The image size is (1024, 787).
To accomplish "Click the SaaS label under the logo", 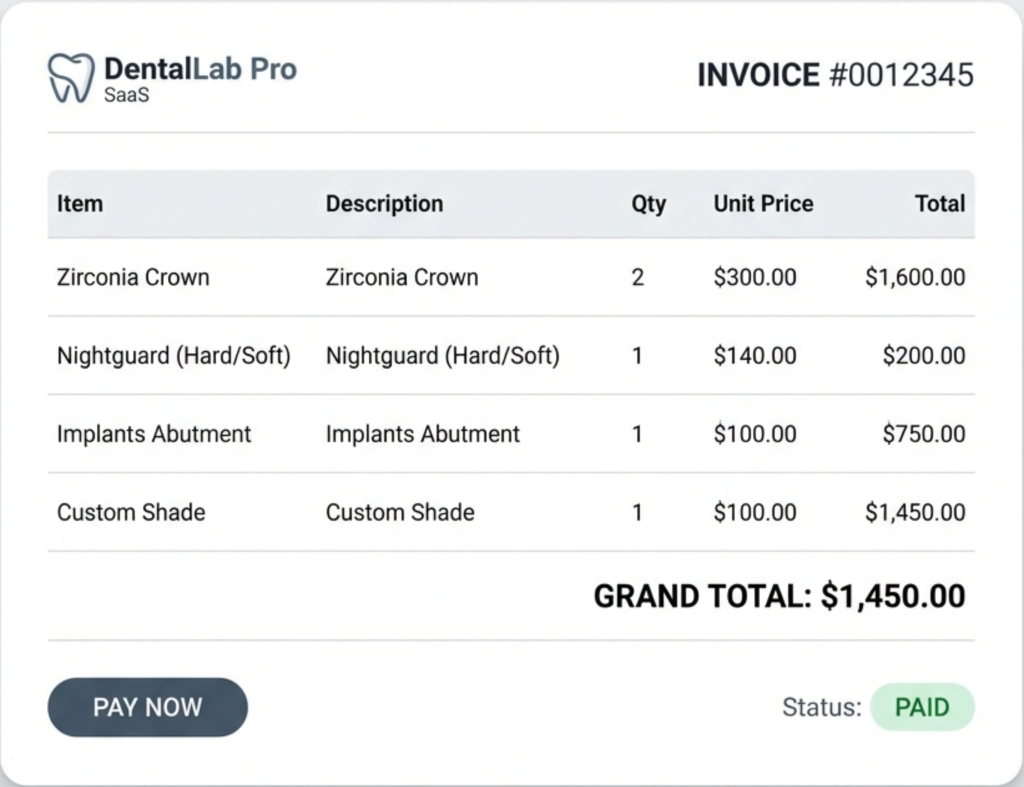I will [128, 95].
